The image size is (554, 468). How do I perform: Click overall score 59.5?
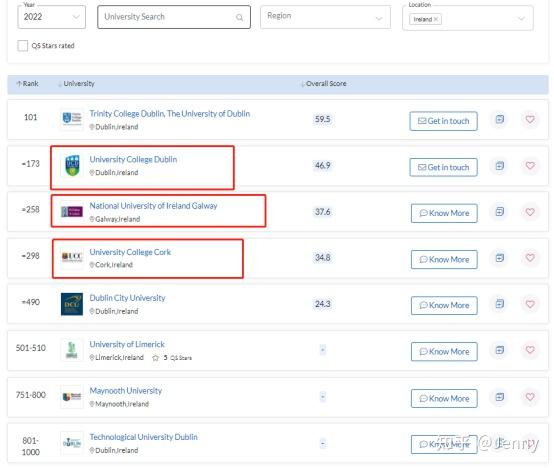pyautogui.click(x=323, y=119)
